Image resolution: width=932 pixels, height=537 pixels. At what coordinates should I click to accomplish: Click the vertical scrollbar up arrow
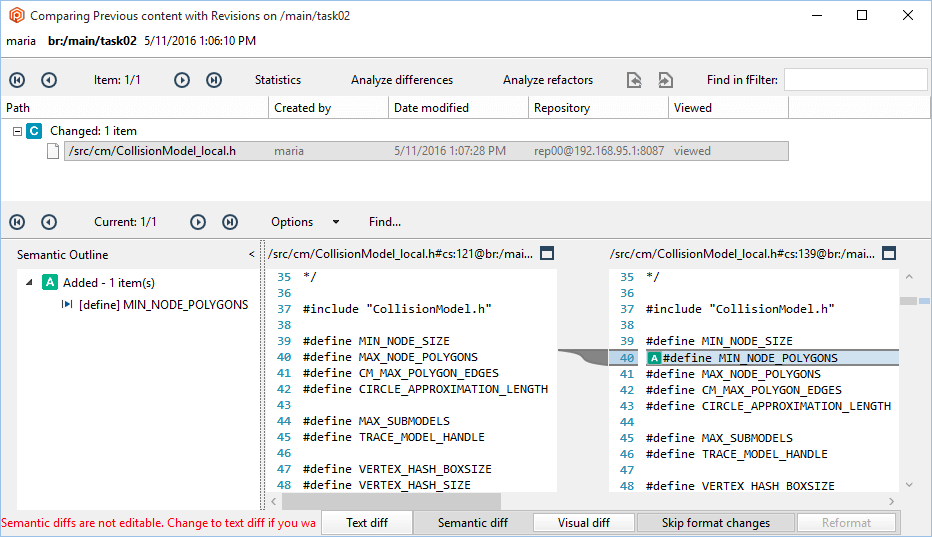click(909, 277)
